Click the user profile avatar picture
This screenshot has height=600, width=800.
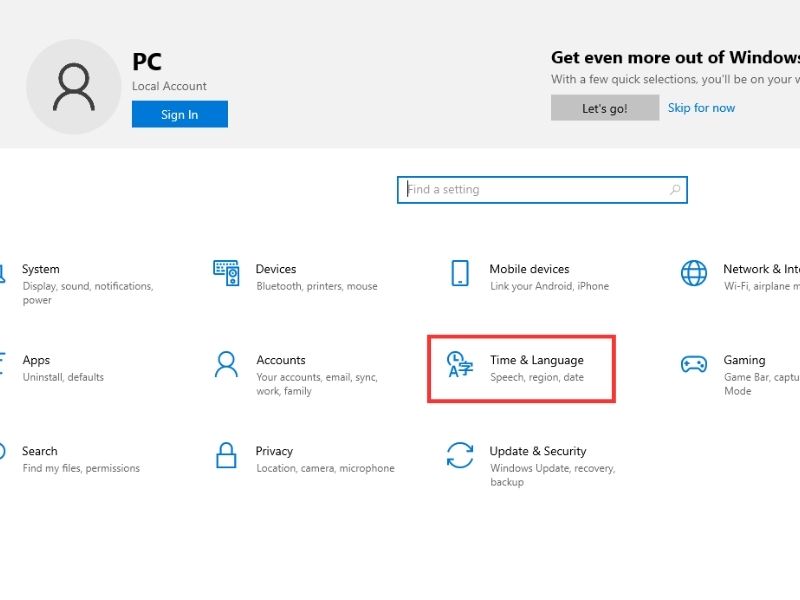(74, 87)
